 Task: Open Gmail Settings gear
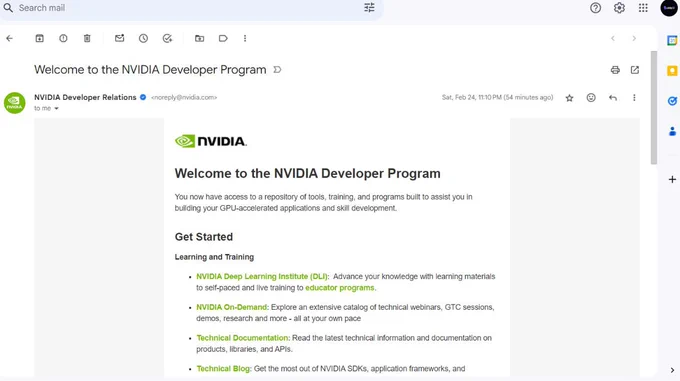[619, 8]
